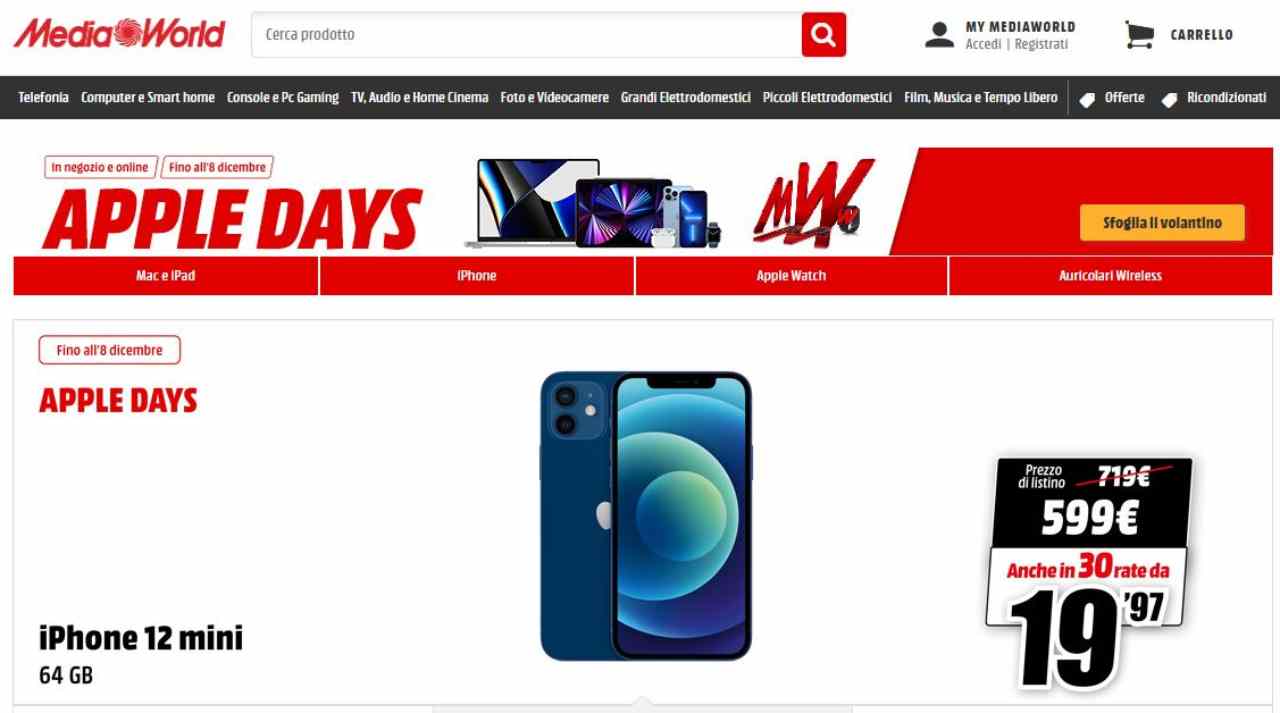Open Console e Pc Gaming menu
This screenshot has height=713, width=1280.
pos(283,97)
